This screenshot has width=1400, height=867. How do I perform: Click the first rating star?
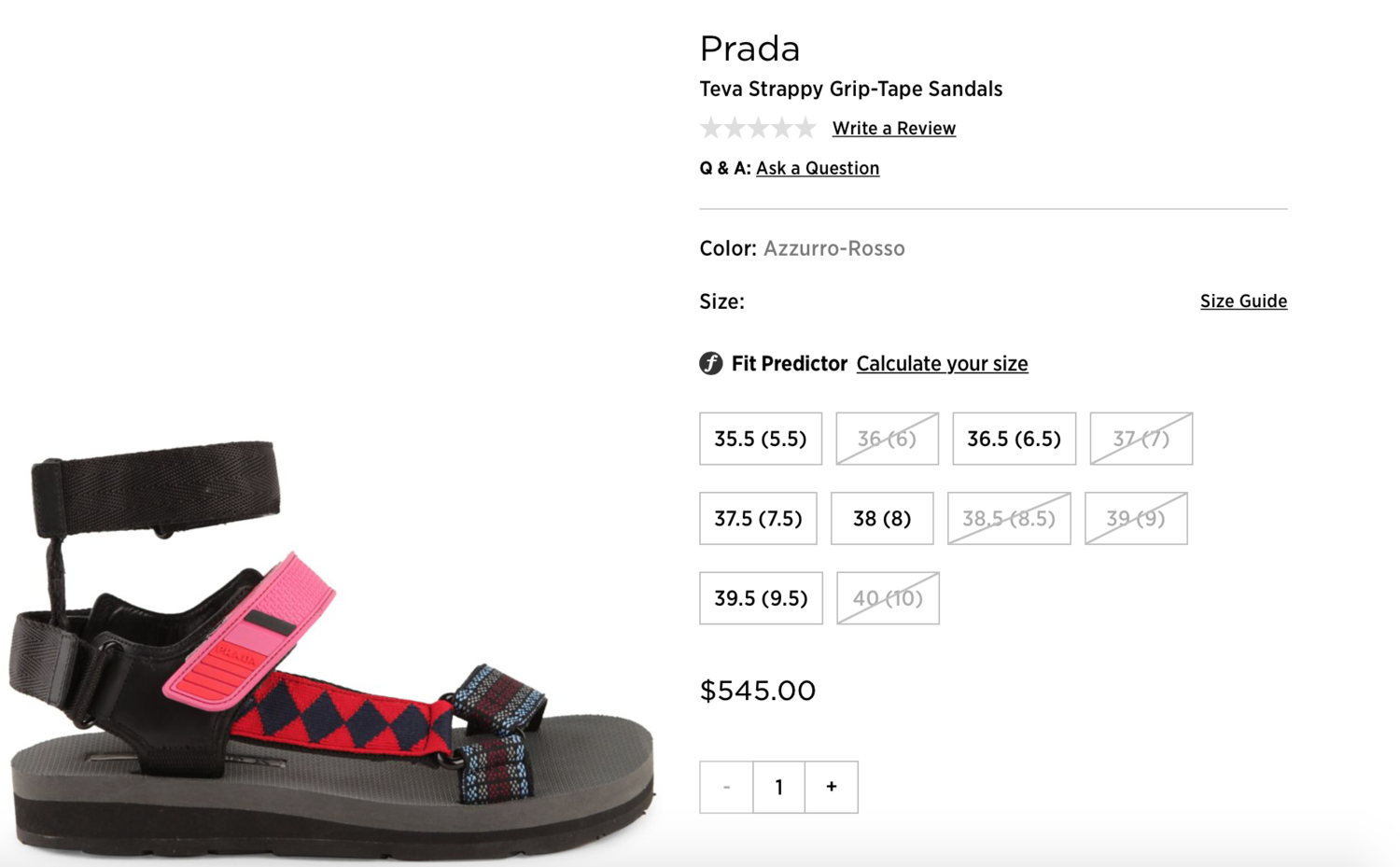(711, 127)
